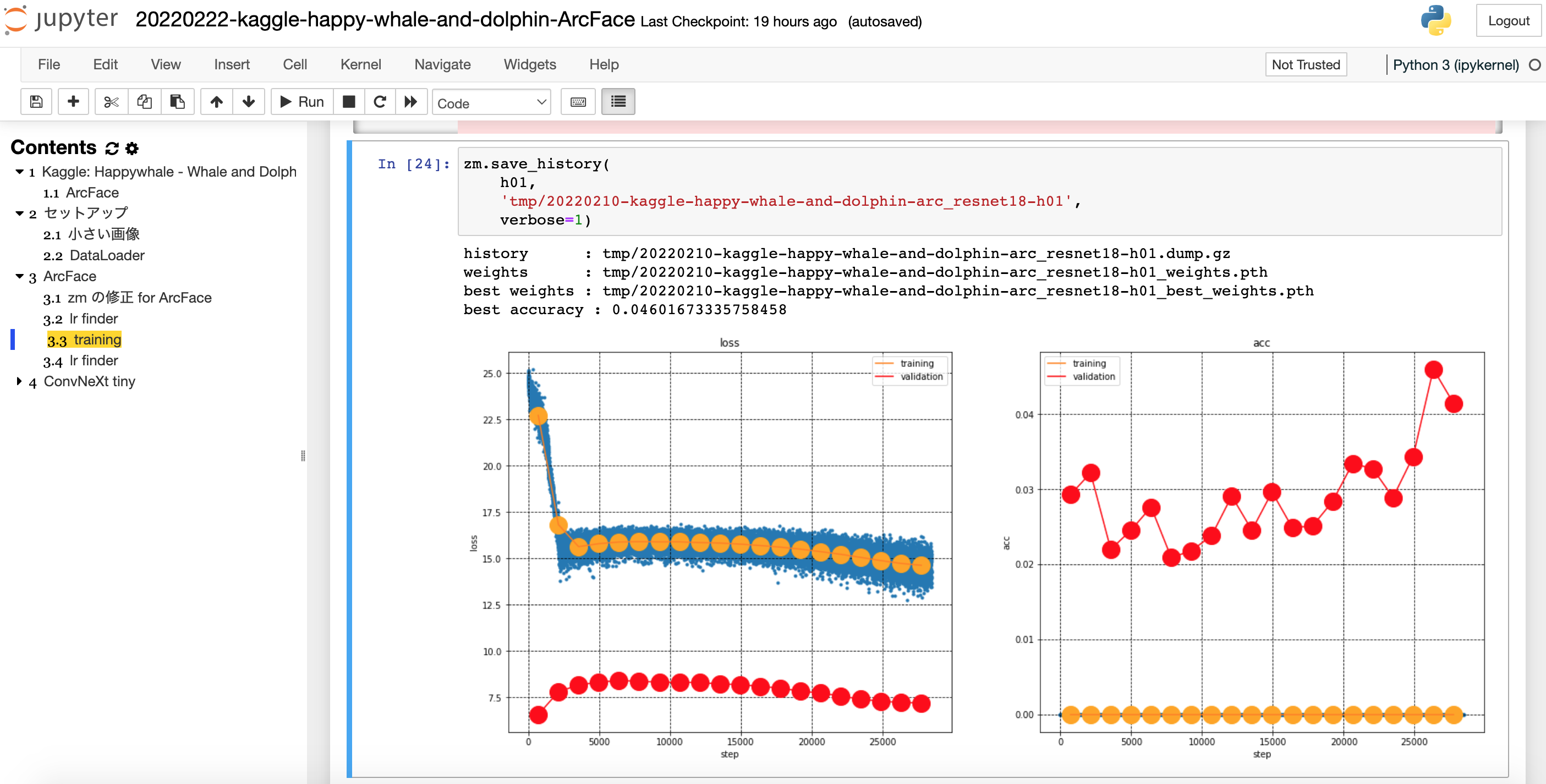The height and width of the screenshot is (784, 1546).
Task: Cut selected cells with the scissors icon
Action: tap(111, 102)
